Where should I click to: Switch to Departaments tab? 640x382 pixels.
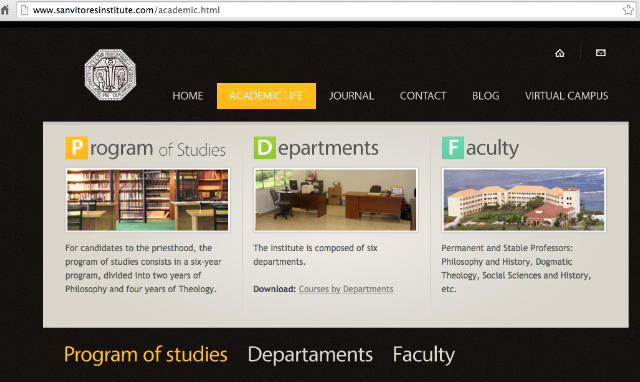(310, 354)
